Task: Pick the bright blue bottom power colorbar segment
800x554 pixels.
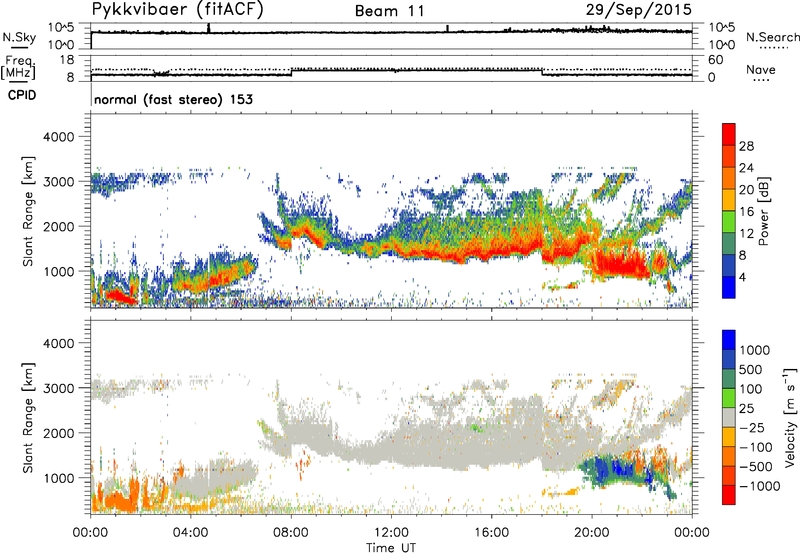Action: [729, 288]
